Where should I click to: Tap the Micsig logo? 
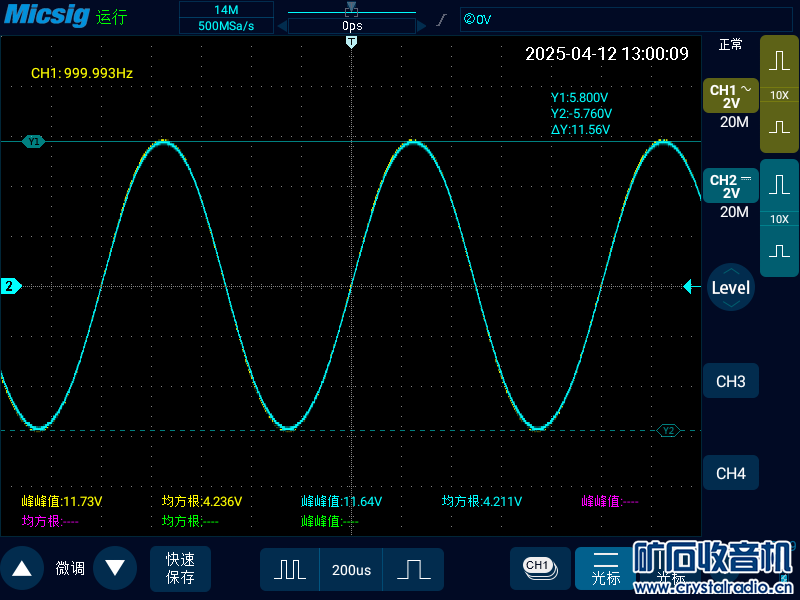[x=47, y=14]
